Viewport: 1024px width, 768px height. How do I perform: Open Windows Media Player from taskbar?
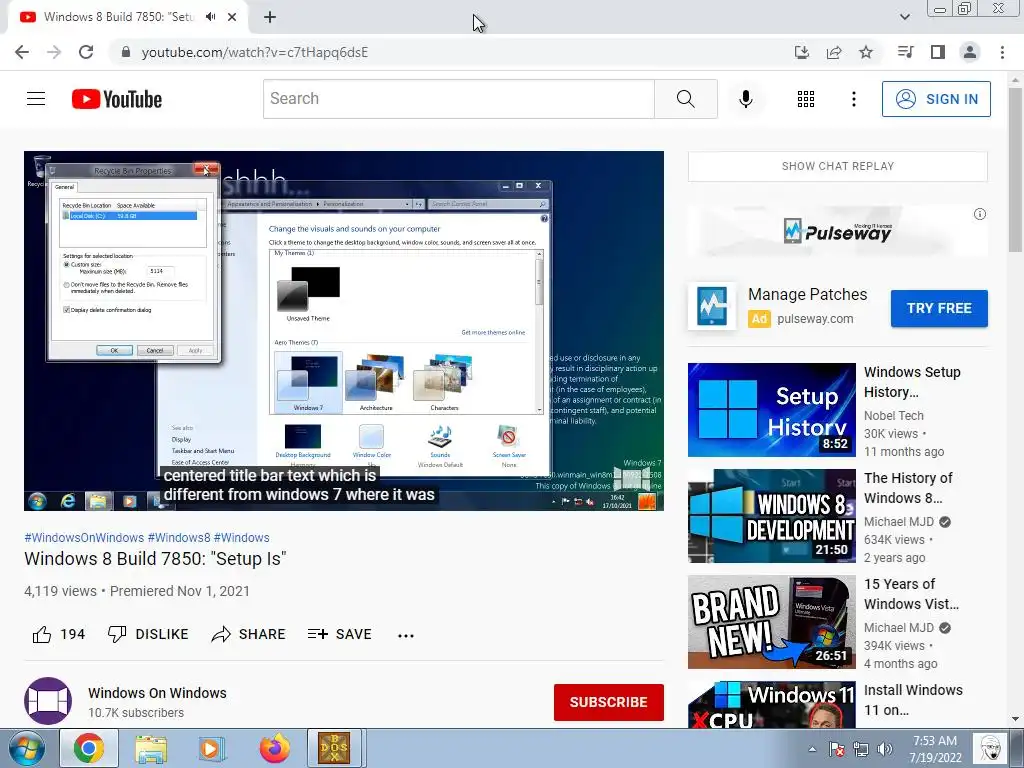coord(212,748)
